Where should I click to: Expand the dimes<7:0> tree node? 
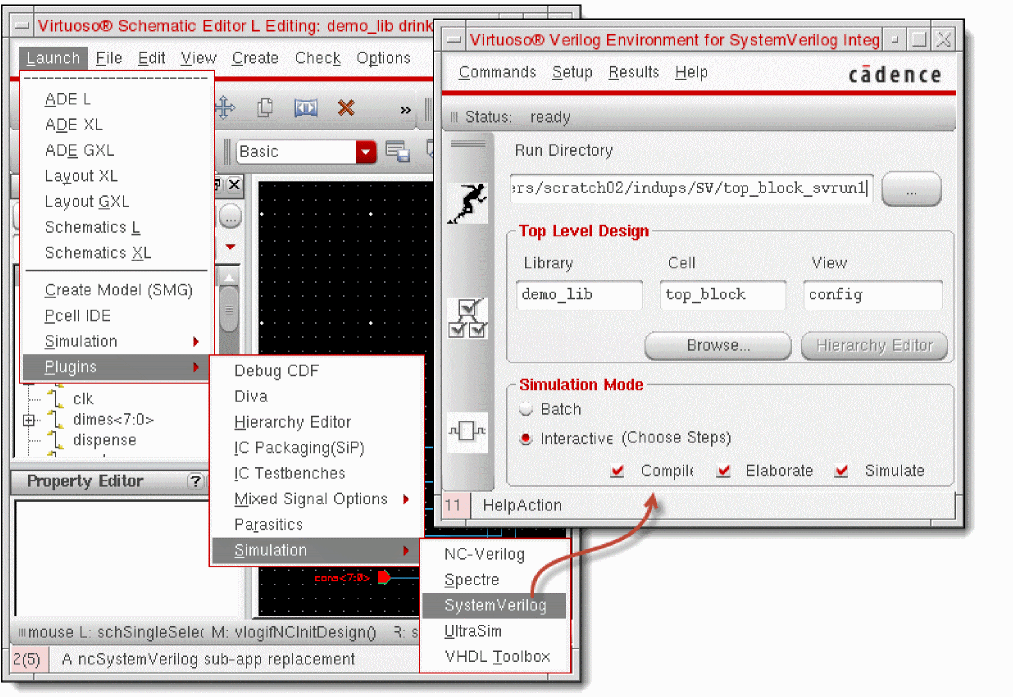pyautogui.click(x=29, y=420)
